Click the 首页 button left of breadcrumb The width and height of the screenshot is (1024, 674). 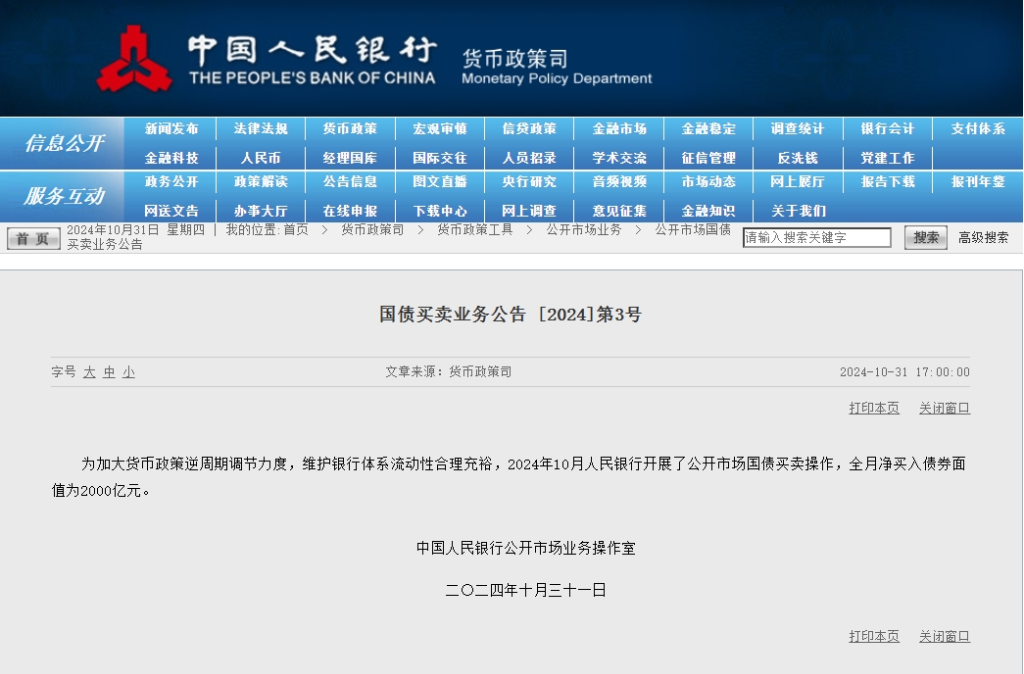coord(33,239)
